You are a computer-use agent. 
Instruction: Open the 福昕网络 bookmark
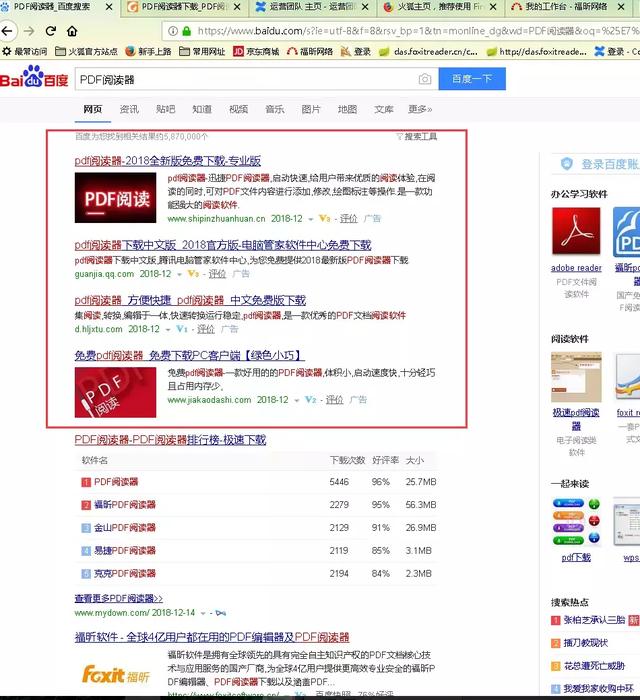tap(310, 51)
